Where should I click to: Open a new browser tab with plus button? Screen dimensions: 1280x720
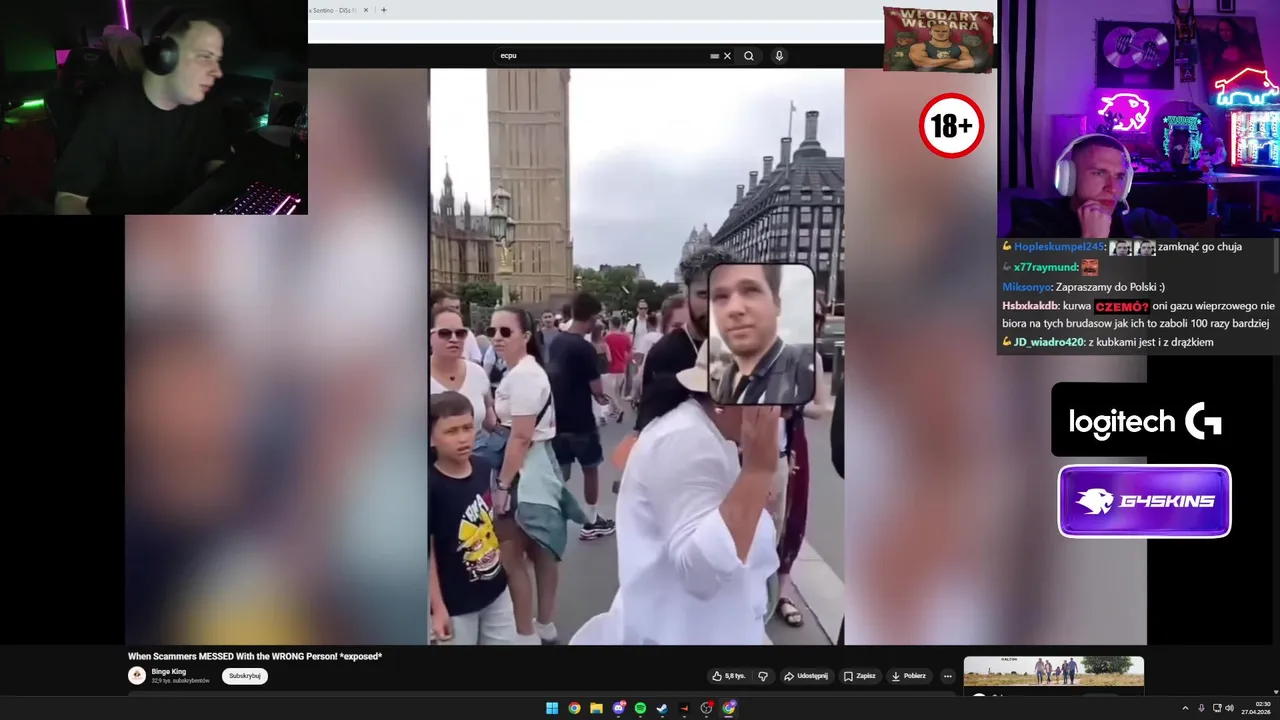(x=384, y=10)
